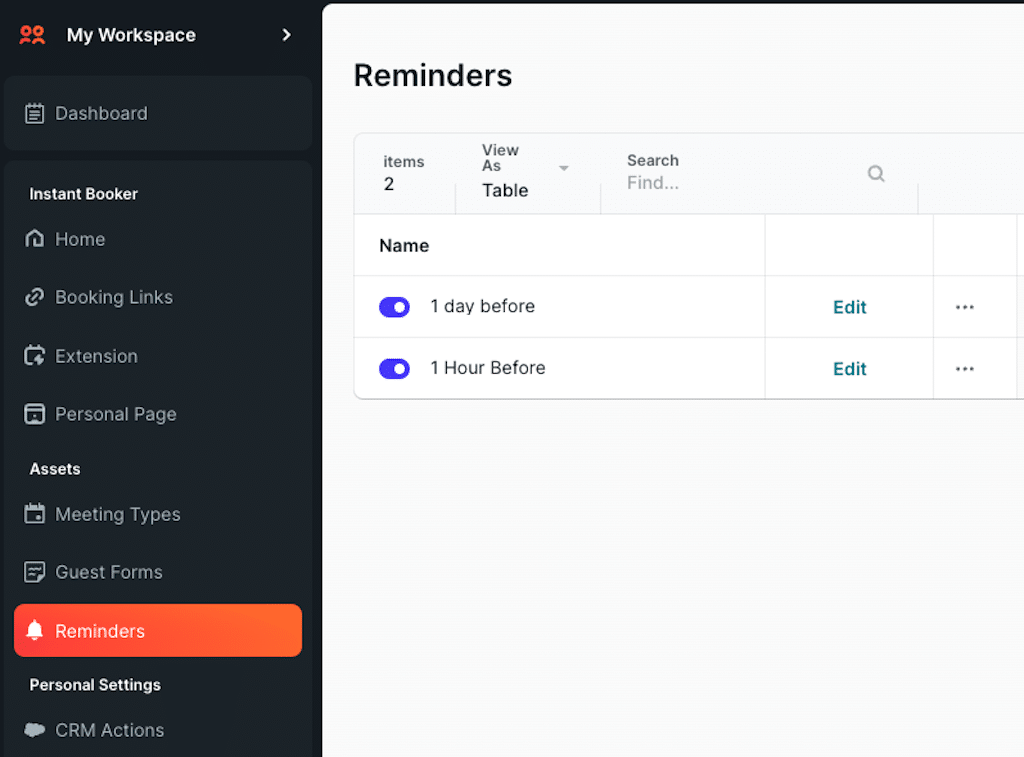Image resolution: width=1024 pixels, height=757 pixels.
Task: Click the Booking Links chain icon
Action: pos(35,297)
